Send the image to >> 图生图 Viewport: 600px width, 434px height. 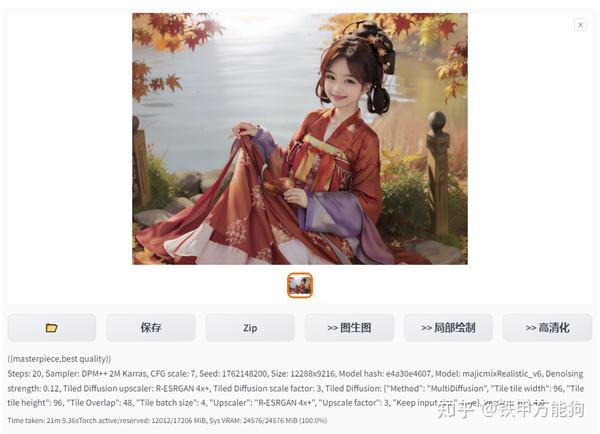coord(349,328)
